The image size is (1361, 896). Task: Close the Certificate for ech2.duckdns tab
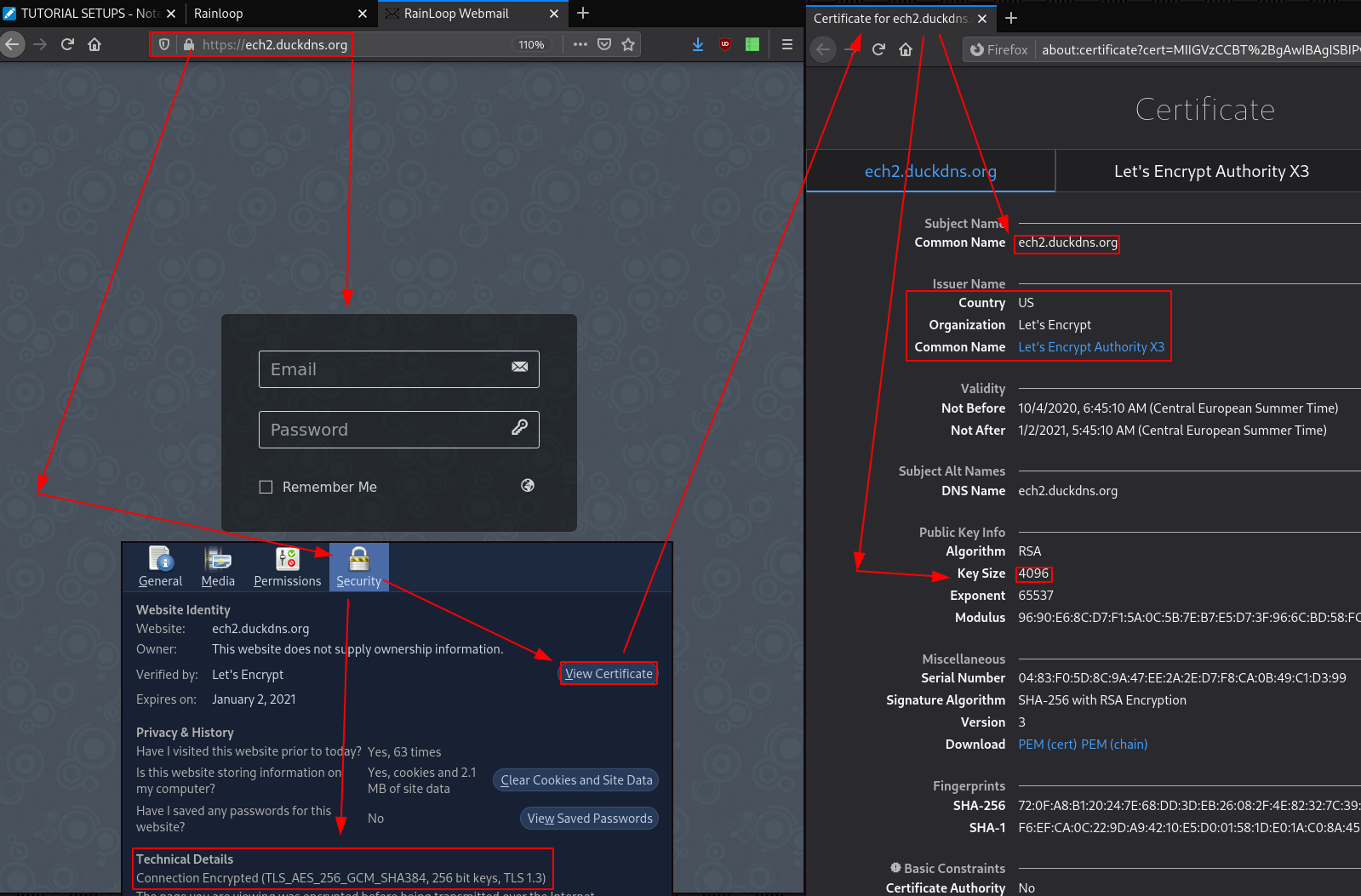coord(982,18)
